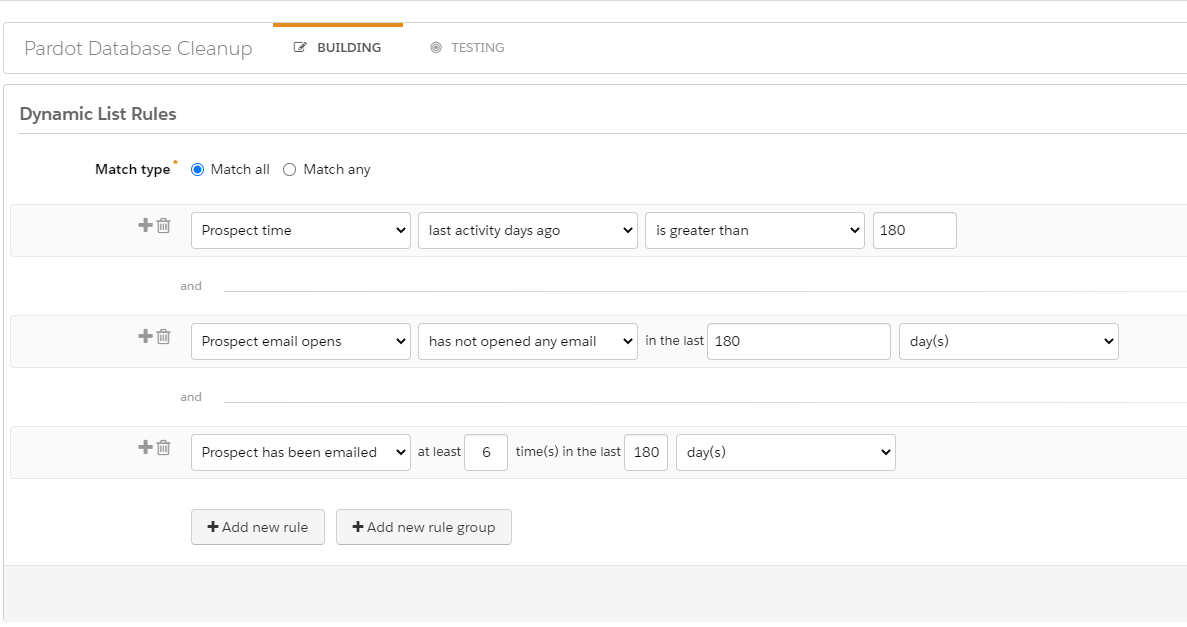Click the Add new rule button

(257, 527)
